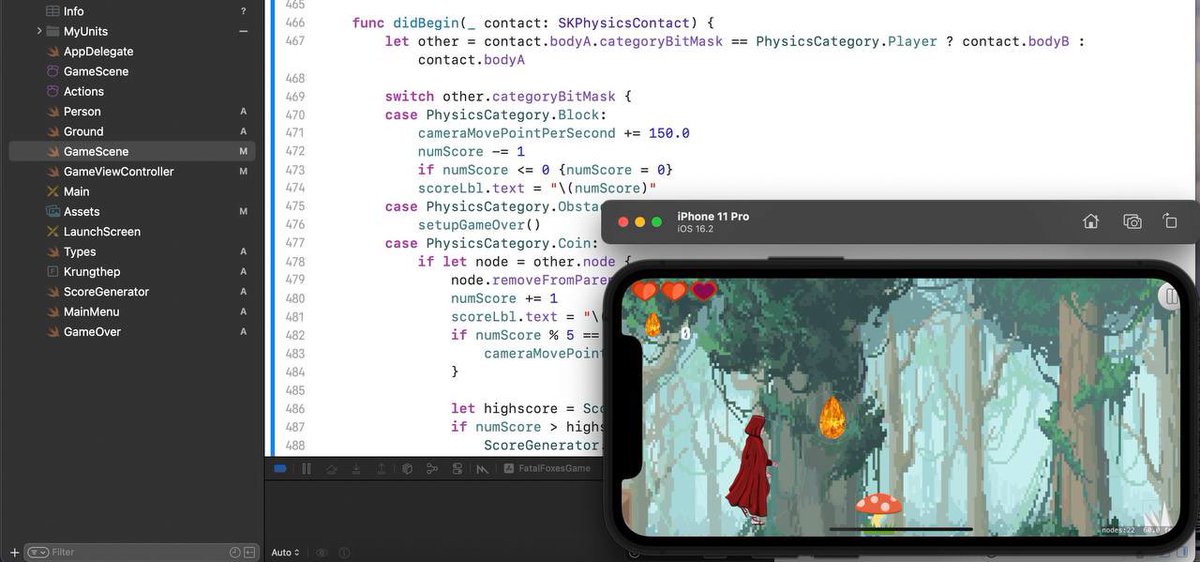Toggle breakpoints with the blue debug bar icon
This screenshot has width=1200, height=562.
280,468
